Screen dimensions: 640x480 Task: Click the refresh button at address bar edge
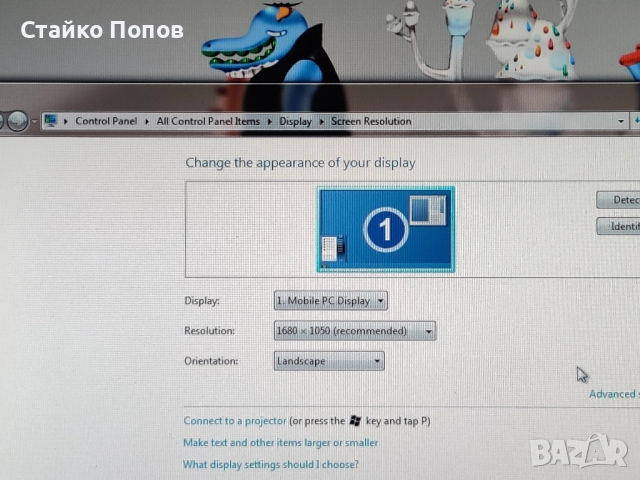point(636,121)
